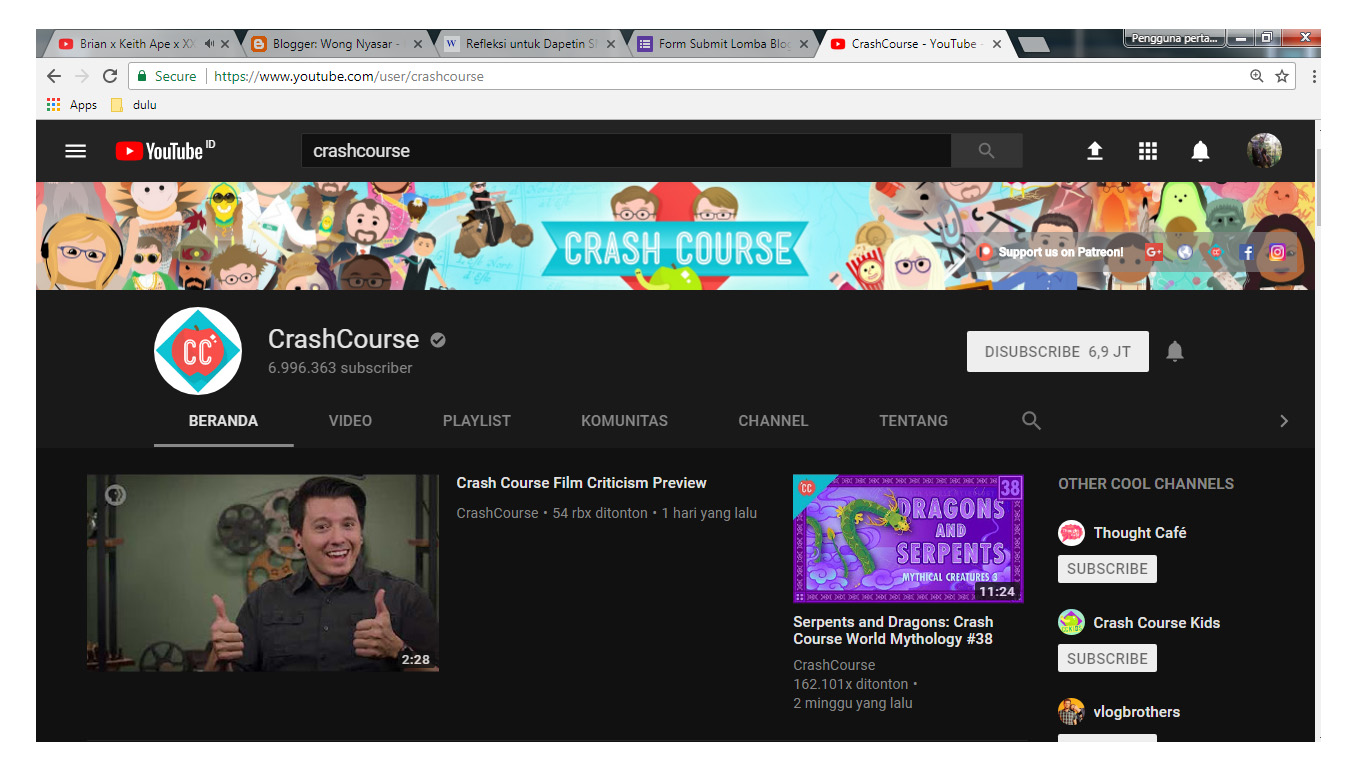The image size is (1366, 768).
Task: Subscribe to Thought Café
Action: [x=1107, y=569]
